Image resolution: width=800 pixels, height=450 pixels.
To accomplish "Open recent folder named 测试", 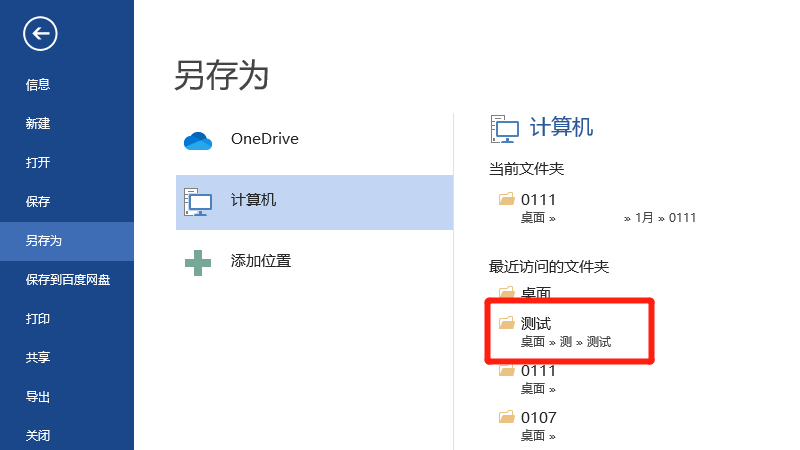I will (536, 324).
